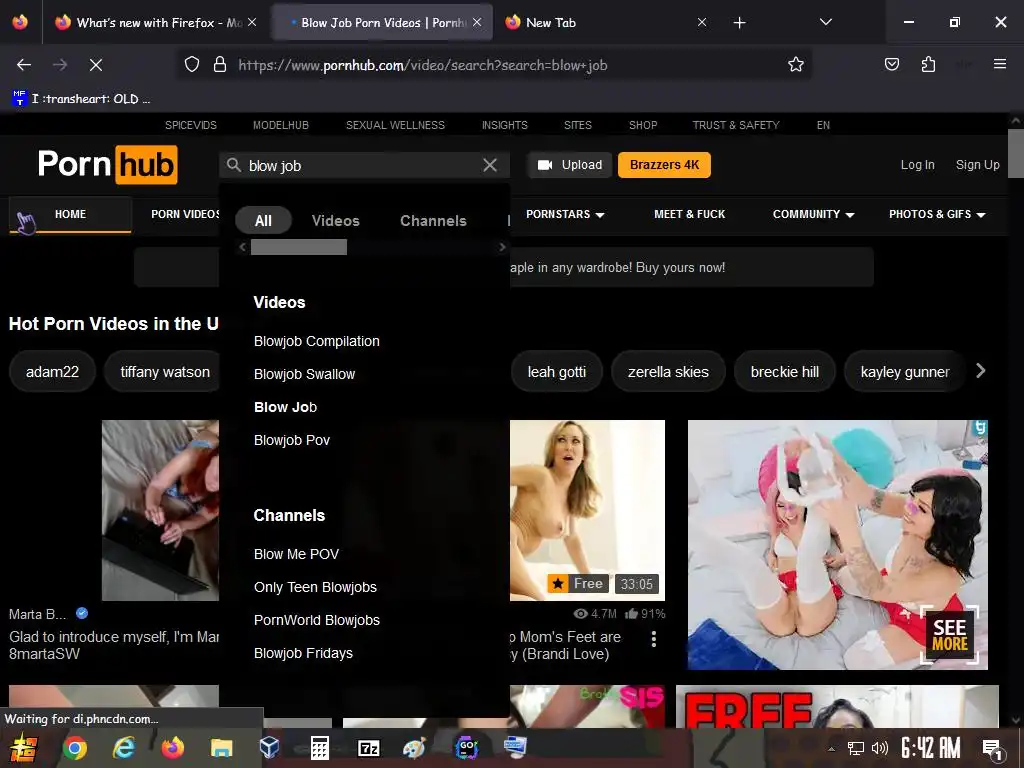This screenshot has height=768, width=1024.
Task: Select the adam22 trending chip
Action: coord(52,372)
